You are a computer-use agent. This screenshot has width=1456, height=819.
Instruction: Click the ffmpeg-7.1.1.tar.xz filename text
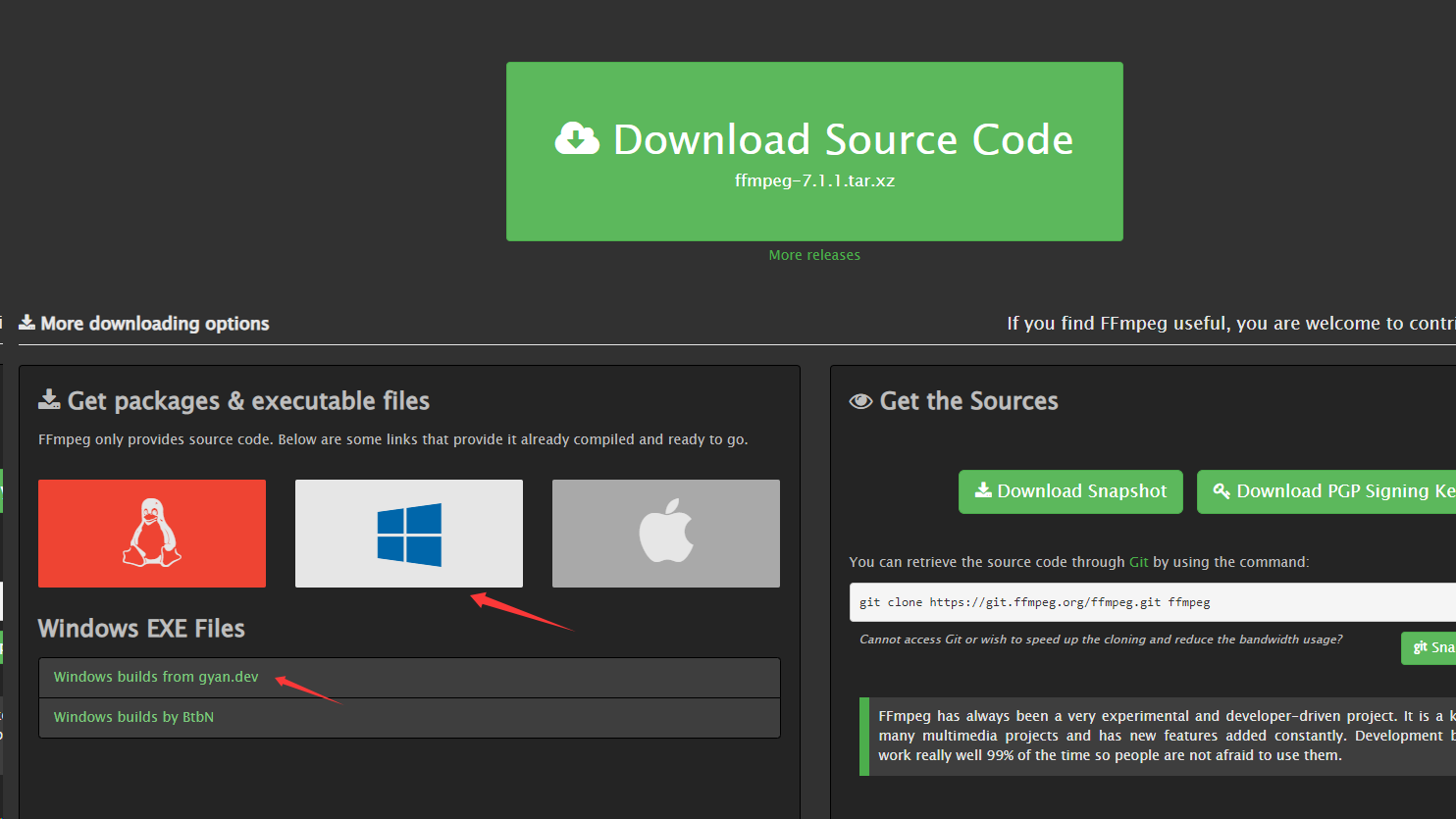point(814,180)
